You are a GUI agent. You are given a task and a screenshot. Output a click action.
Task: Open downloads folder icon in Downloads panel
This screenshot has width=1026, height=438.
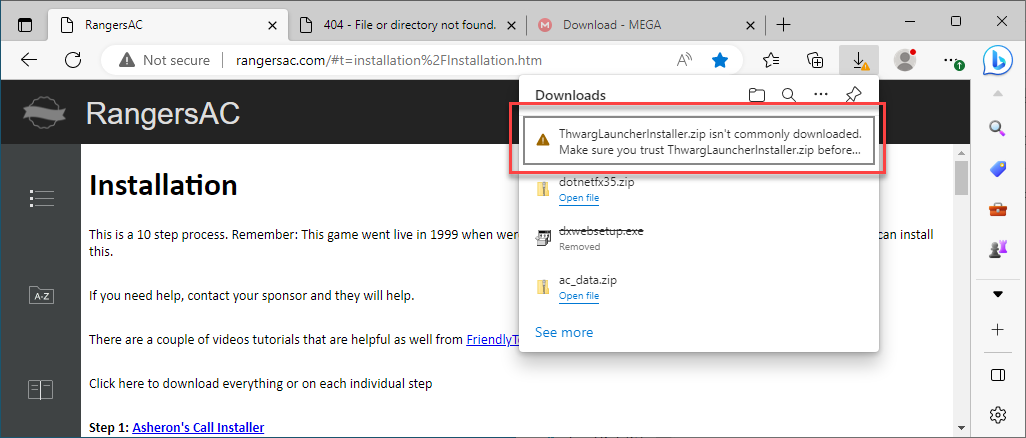click(x=757, y=95)
